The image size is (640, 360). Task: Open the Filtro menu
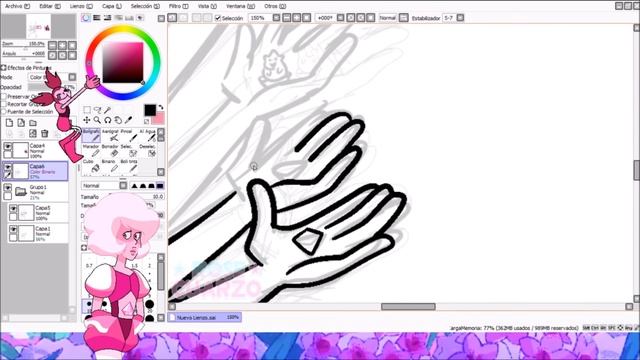178,6
